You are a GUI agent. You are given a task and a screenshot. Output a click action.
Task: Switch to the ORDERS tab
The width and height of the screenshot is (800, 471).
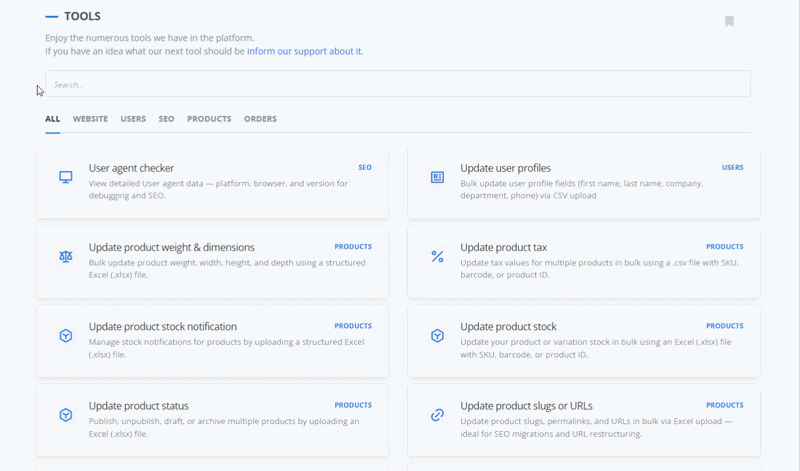[x=260, y=119]
